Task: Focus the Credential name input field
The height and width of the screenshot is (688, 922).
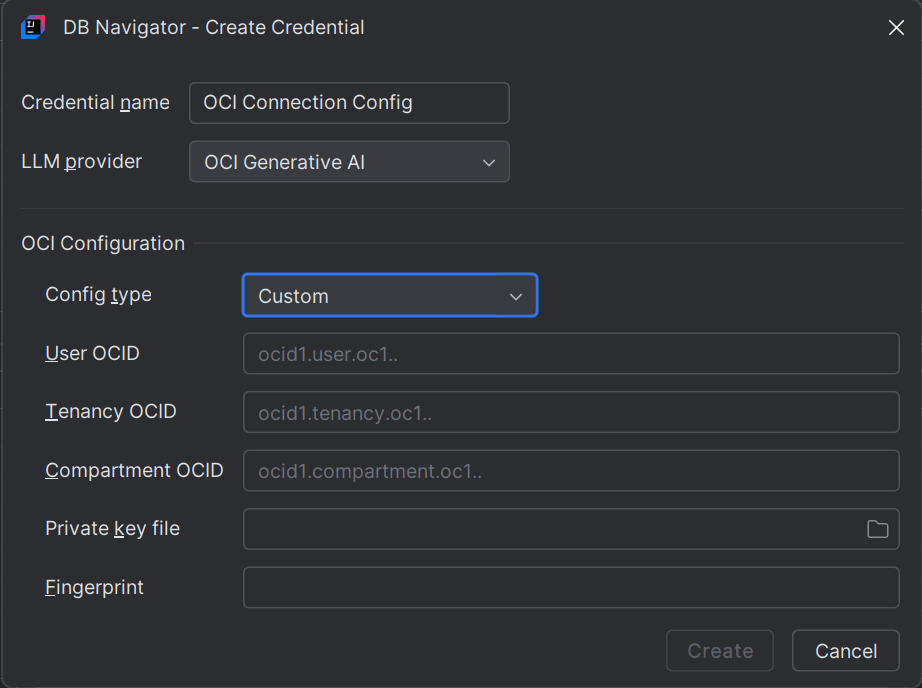Action: [349, 103]
